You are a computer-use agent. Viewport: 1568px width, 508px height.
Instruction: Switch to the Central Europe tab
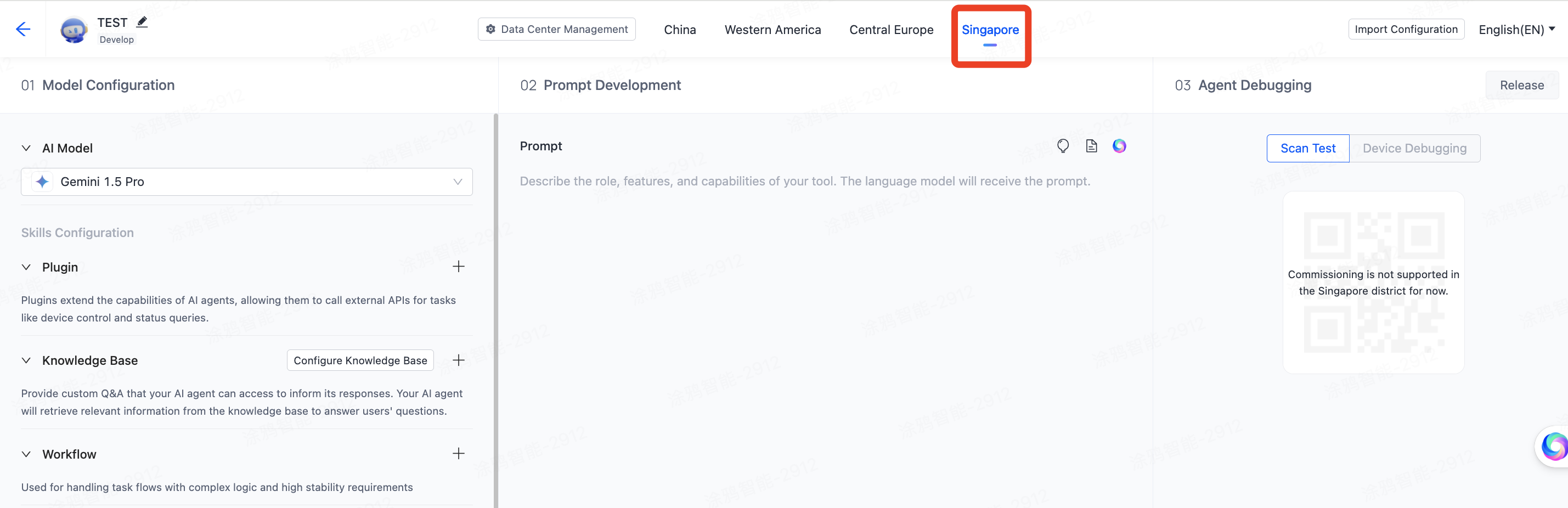click(x=891, y=29)
